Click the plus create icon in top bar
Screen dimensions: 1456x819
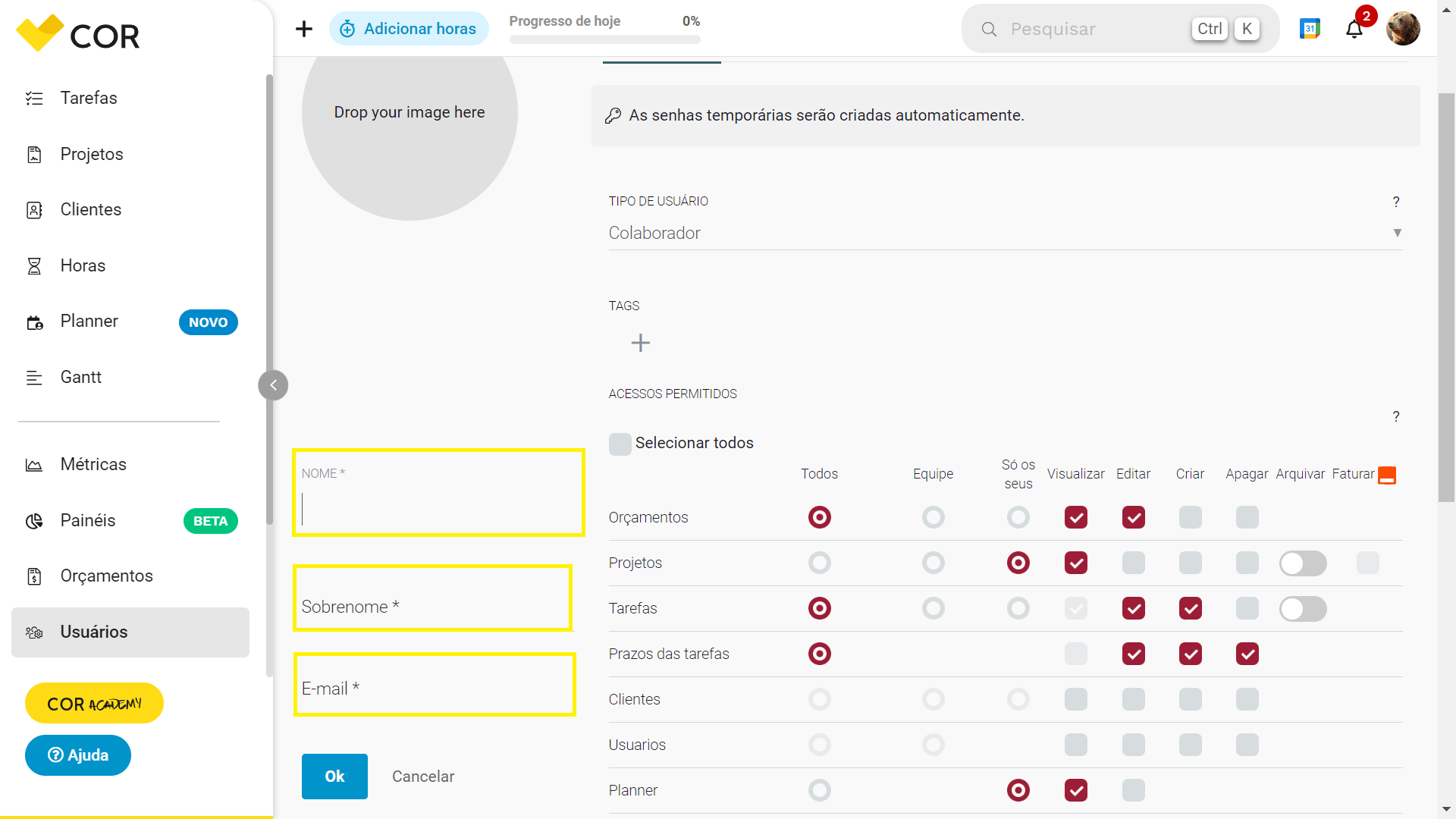[304, 29]
